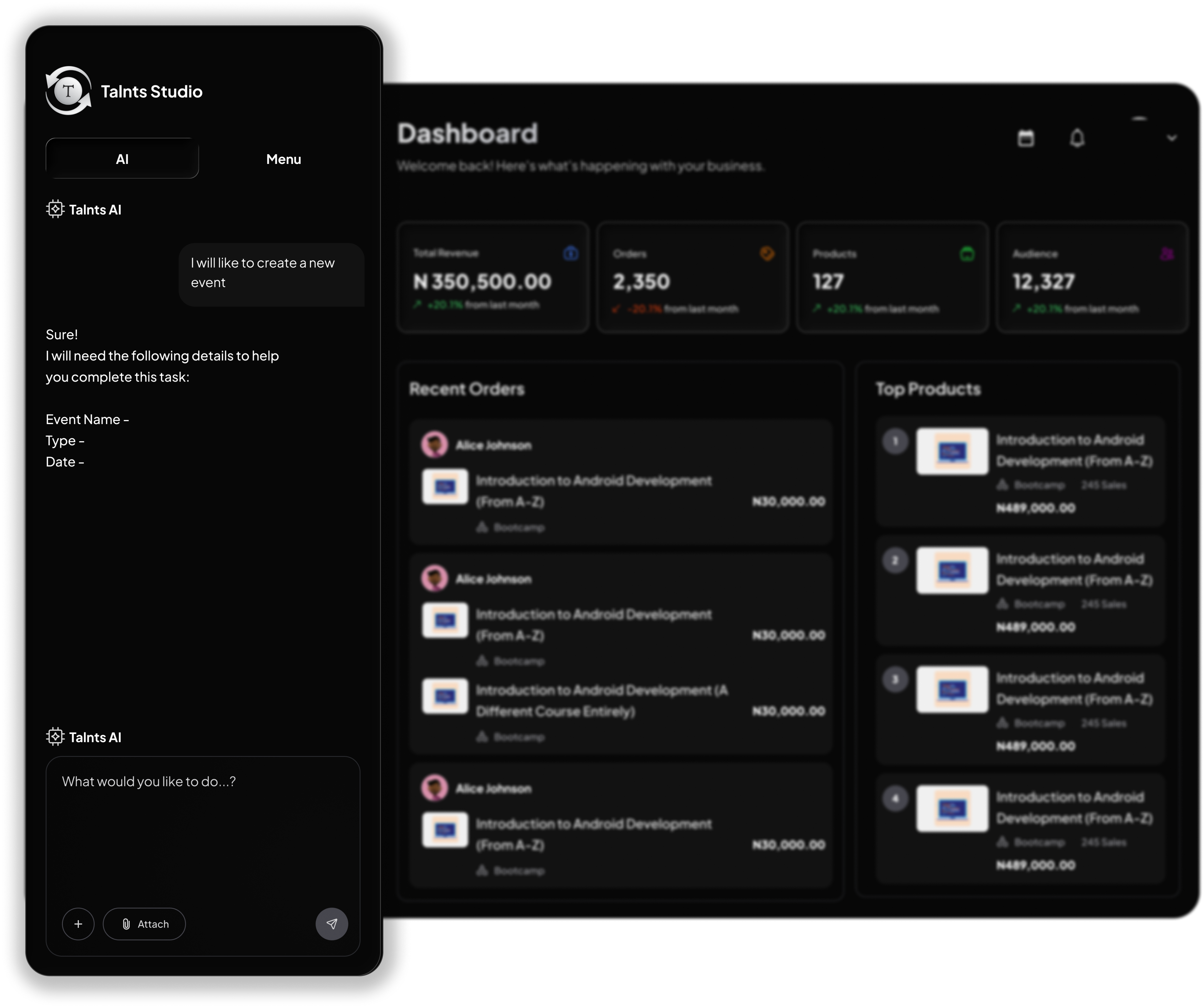The width and height of the screenshot is (1203, 1008).
Task: Select Alice Johnson's first order in Recent Orders
Action: (621, 484)
